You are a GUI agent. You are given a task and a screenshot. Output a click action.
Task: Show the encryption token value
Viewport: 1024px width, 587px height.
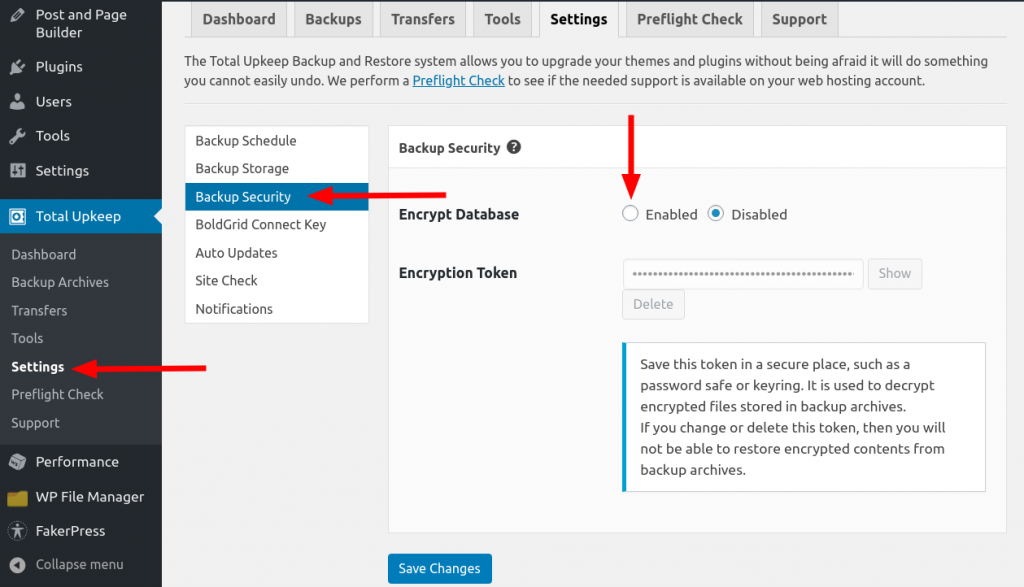(894, 273)
